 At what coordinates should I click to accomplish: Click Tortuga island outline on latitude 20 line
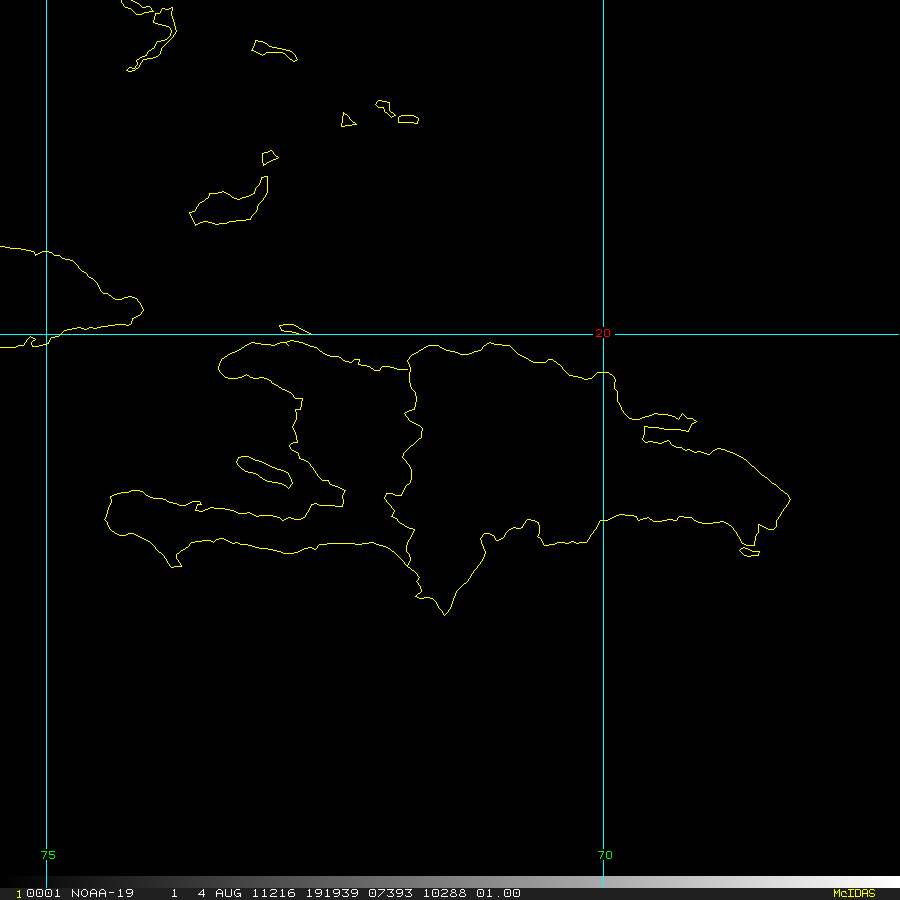(x=295, y=329)
